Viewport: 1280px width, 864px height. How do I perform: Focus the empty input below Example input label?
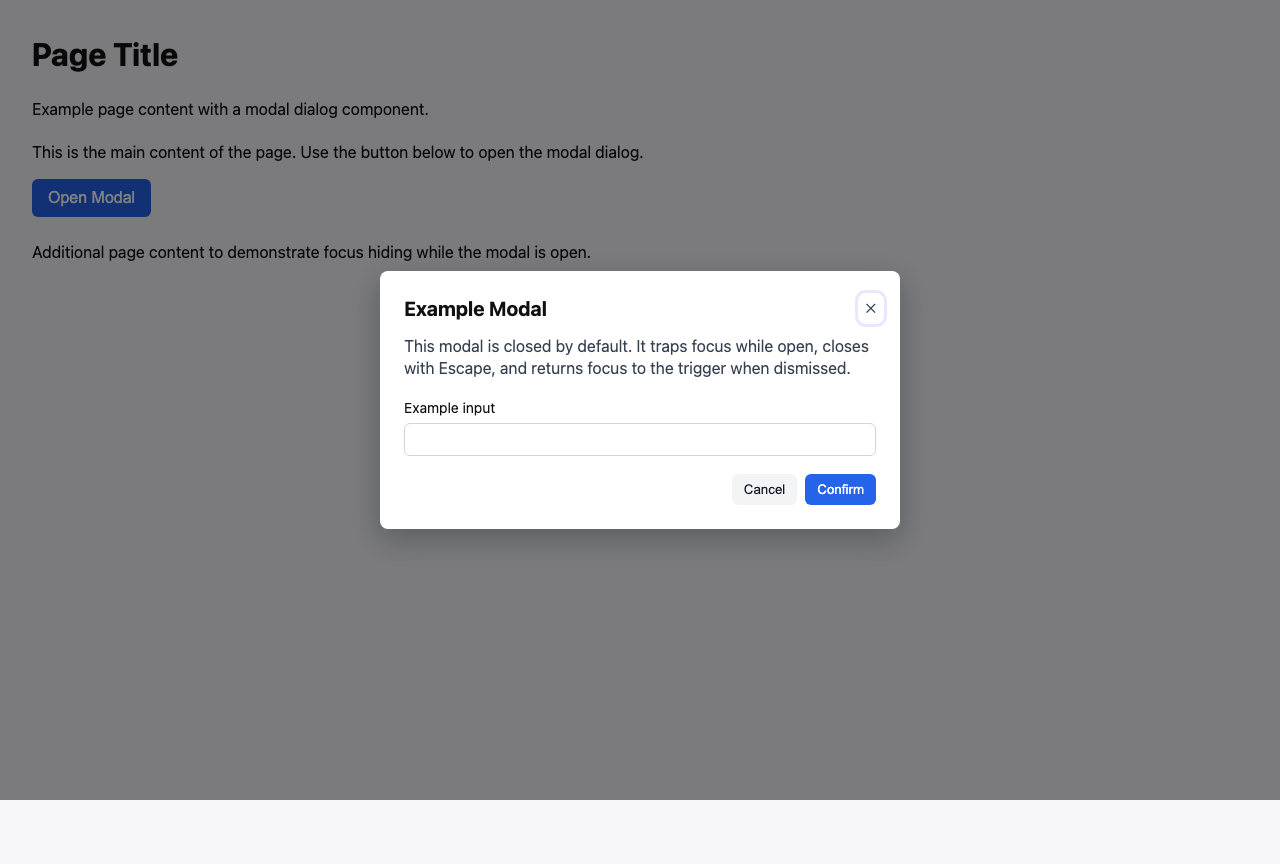click(639, 439)
